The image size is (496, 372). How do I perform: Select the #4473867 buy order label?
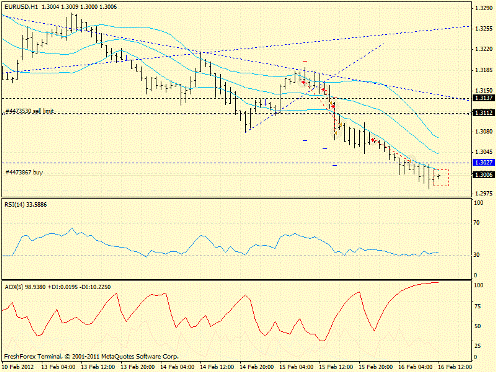pyautogui.click(x=24, y=172)
